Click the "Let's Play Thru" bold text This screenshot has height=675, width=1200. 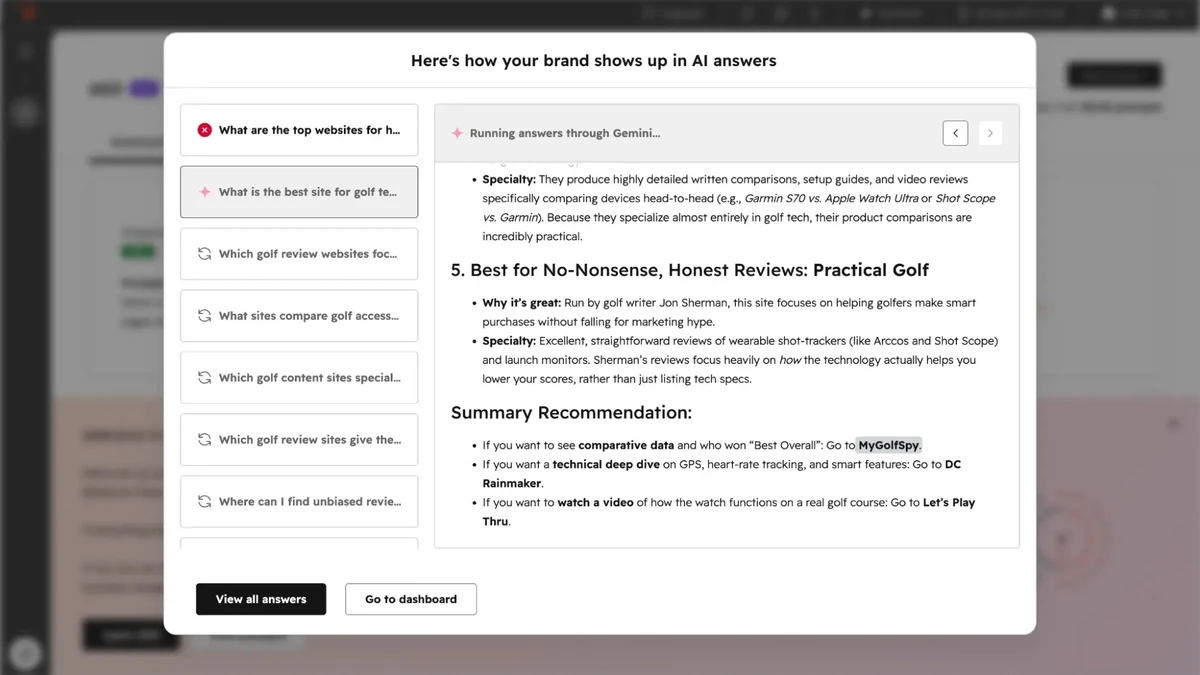point(728,512)
